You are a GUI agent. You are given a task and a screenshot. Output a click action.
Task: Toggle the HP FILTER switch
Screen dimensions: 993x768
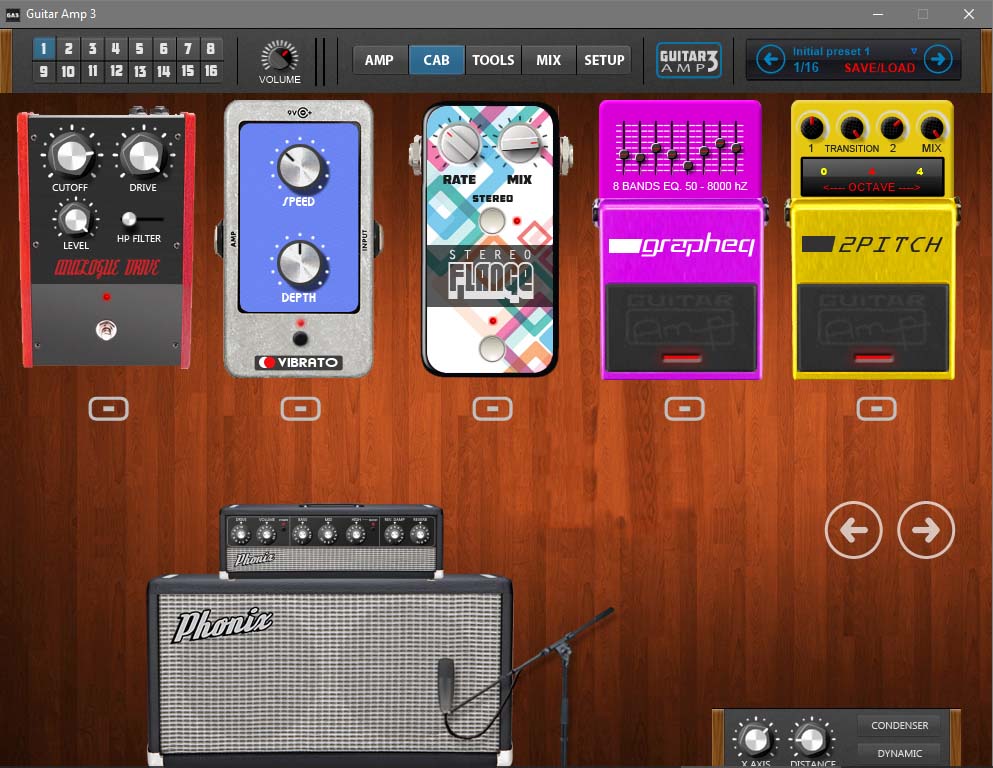click(141, 219)
